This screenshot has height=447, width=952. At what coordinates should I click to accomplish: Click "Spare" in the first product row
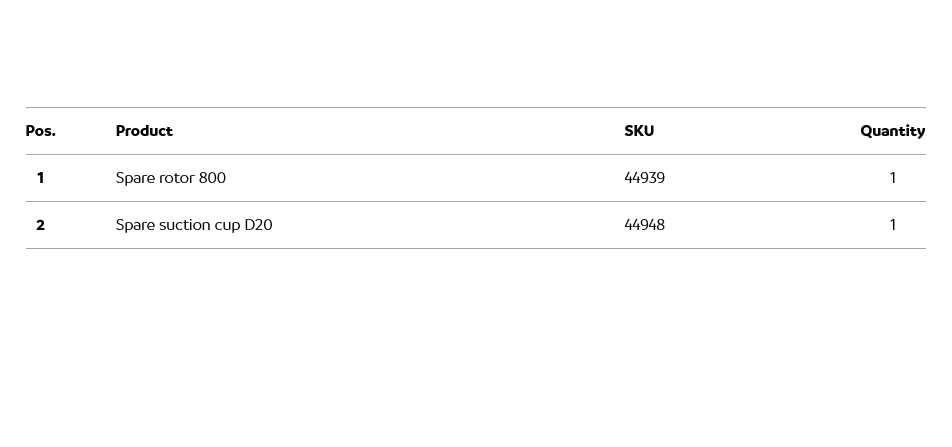tap(135, 178)
